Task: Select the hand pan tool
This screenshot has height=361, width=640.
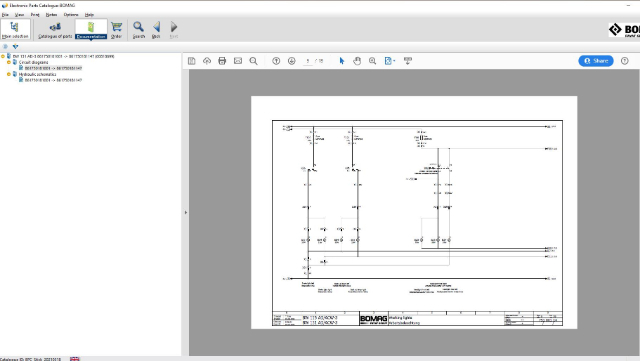Action: click(x=357, y=61)
